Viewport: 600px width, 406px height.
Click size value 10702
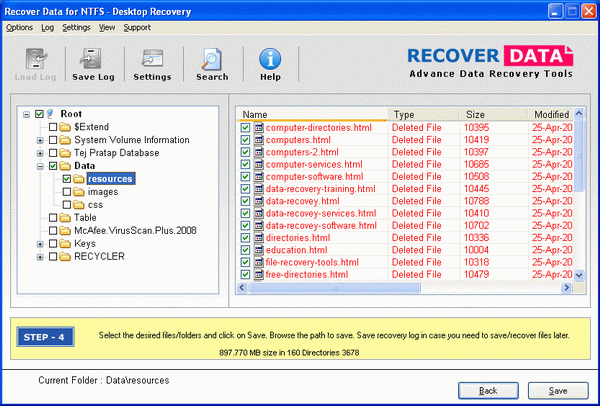point(476,226)
